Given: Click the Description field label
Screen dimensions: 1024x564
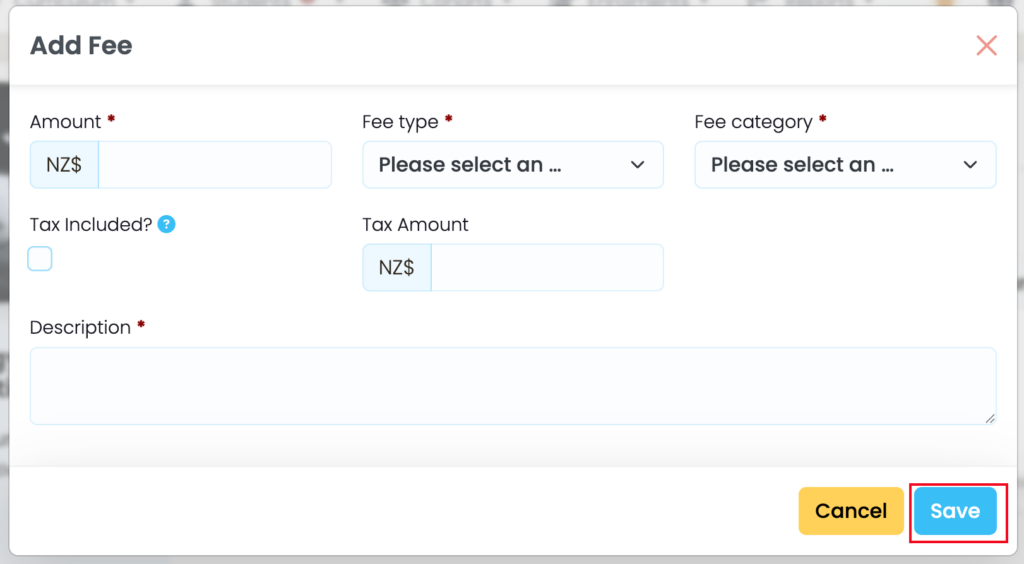Looking at the screenshot, I should [80, 328].
